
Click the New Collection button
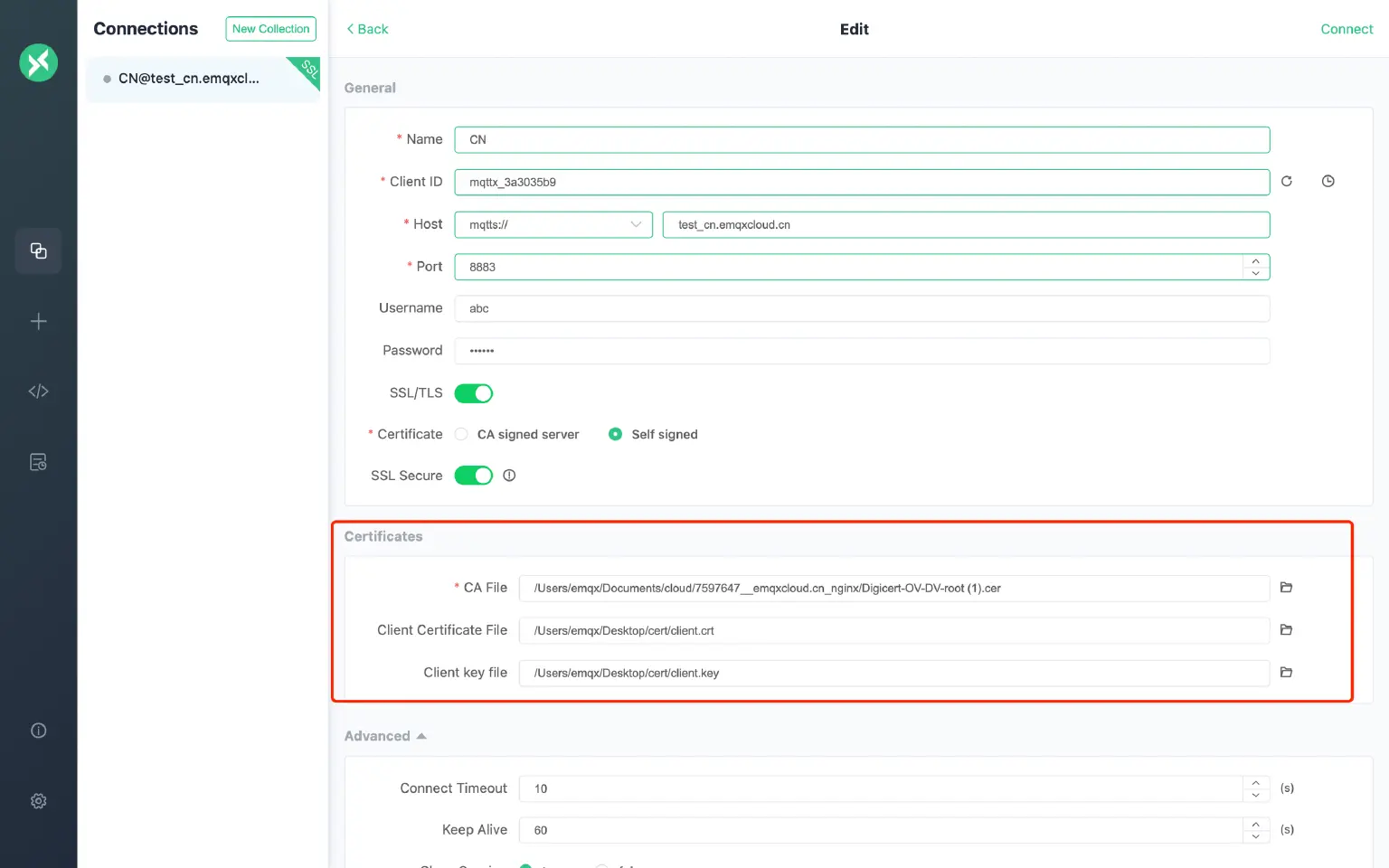click(x=270, y=29)
